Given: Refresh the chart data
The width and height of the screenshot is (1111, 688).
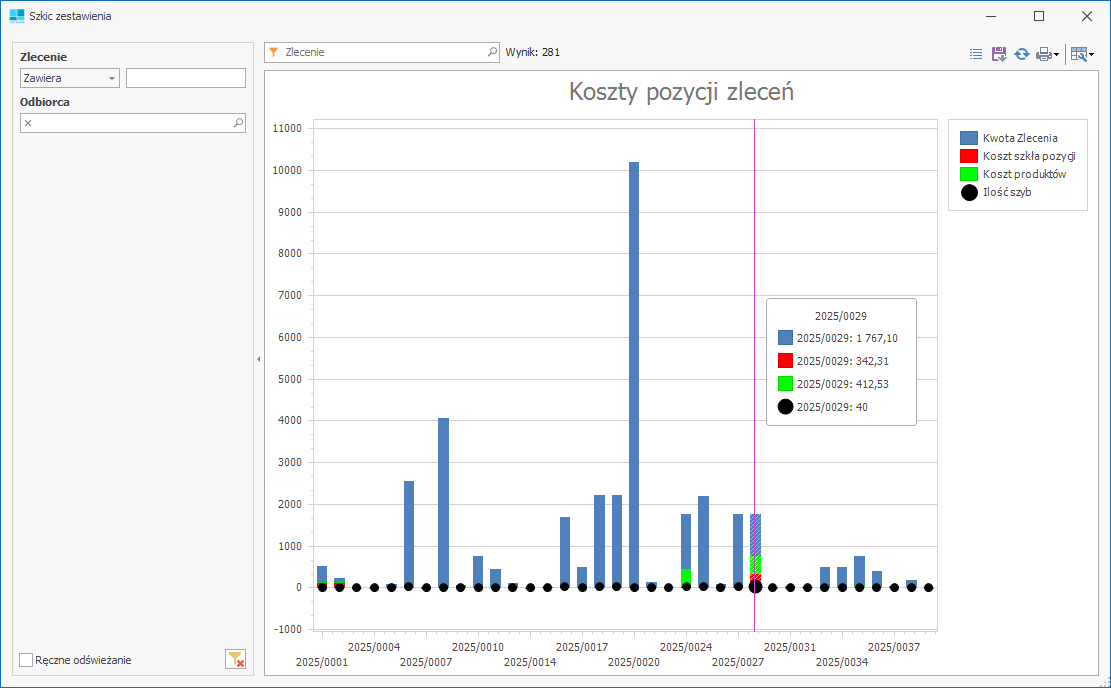Looking at the screenshot, I should [1021, 54].
